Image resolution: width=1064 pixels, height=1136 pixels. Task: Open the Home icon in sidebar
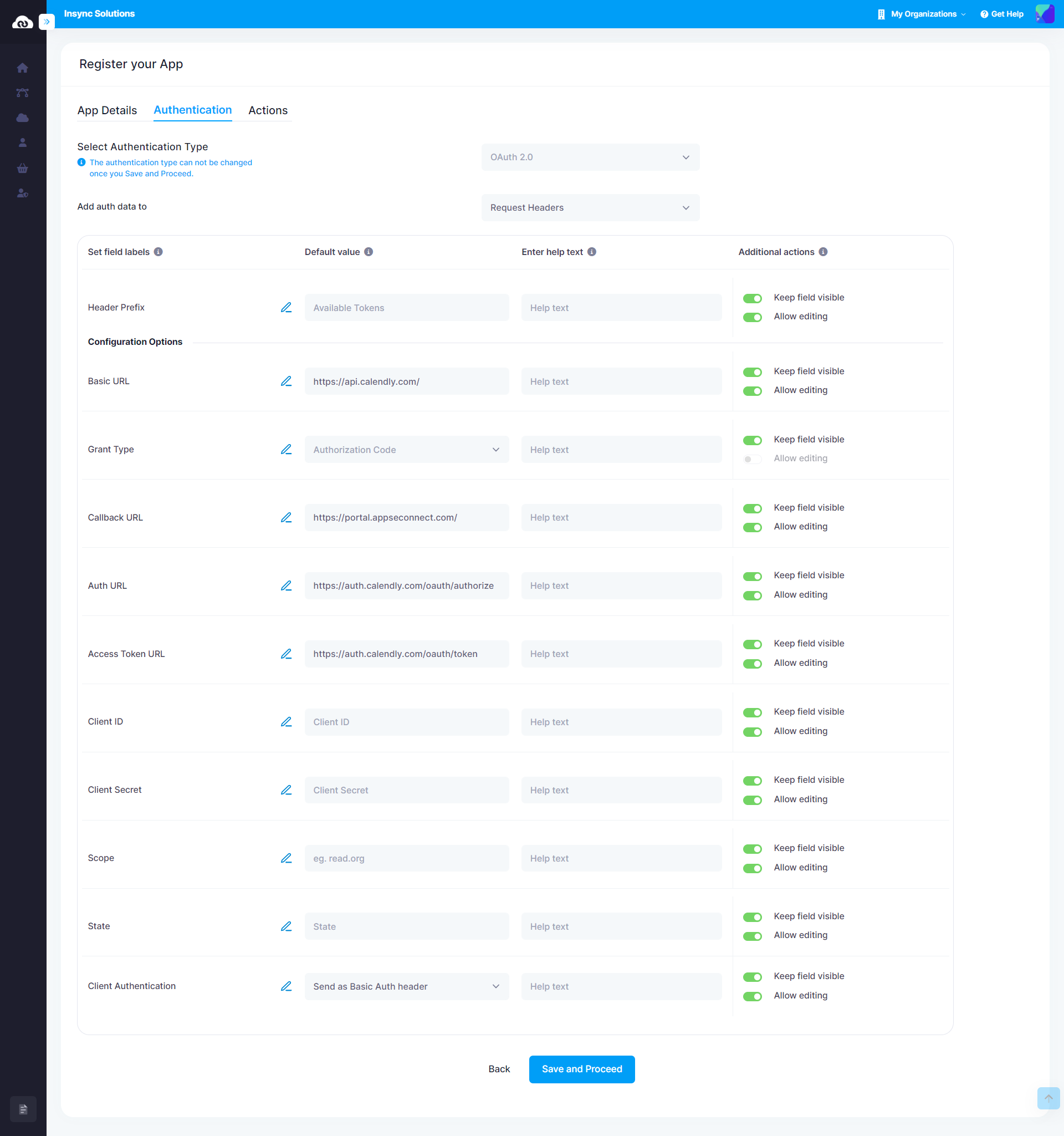tap(23, 68)
